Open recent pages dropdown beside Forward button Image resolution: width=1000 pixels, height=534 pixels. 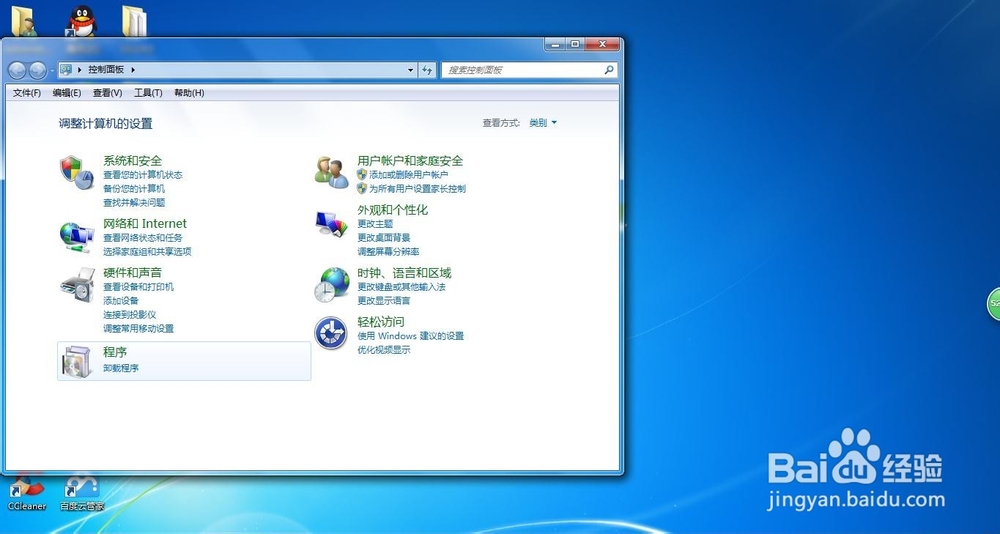click(x=52, y=70)
